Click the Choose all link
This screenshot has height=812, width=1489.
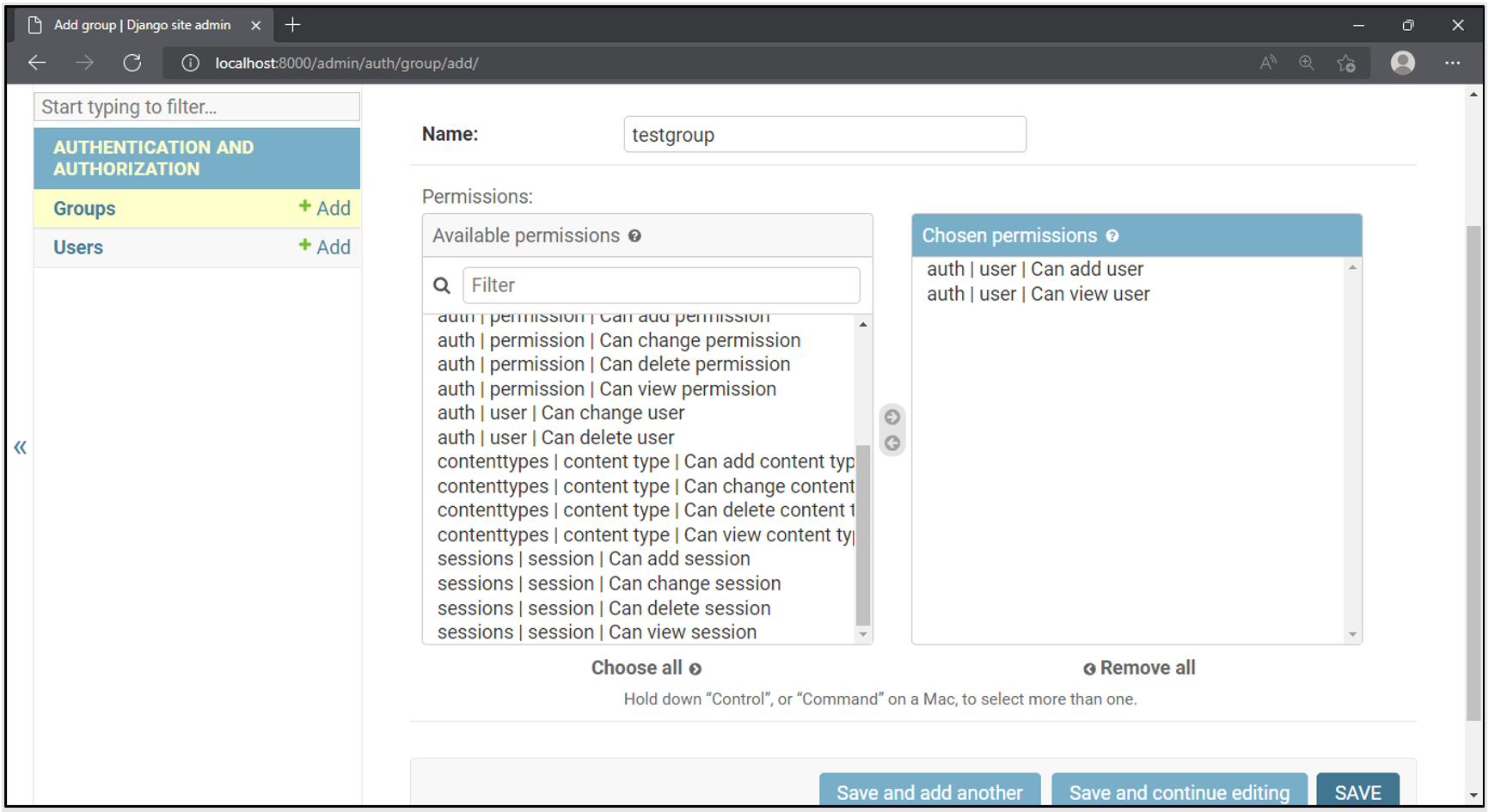[x=646, y=668]
